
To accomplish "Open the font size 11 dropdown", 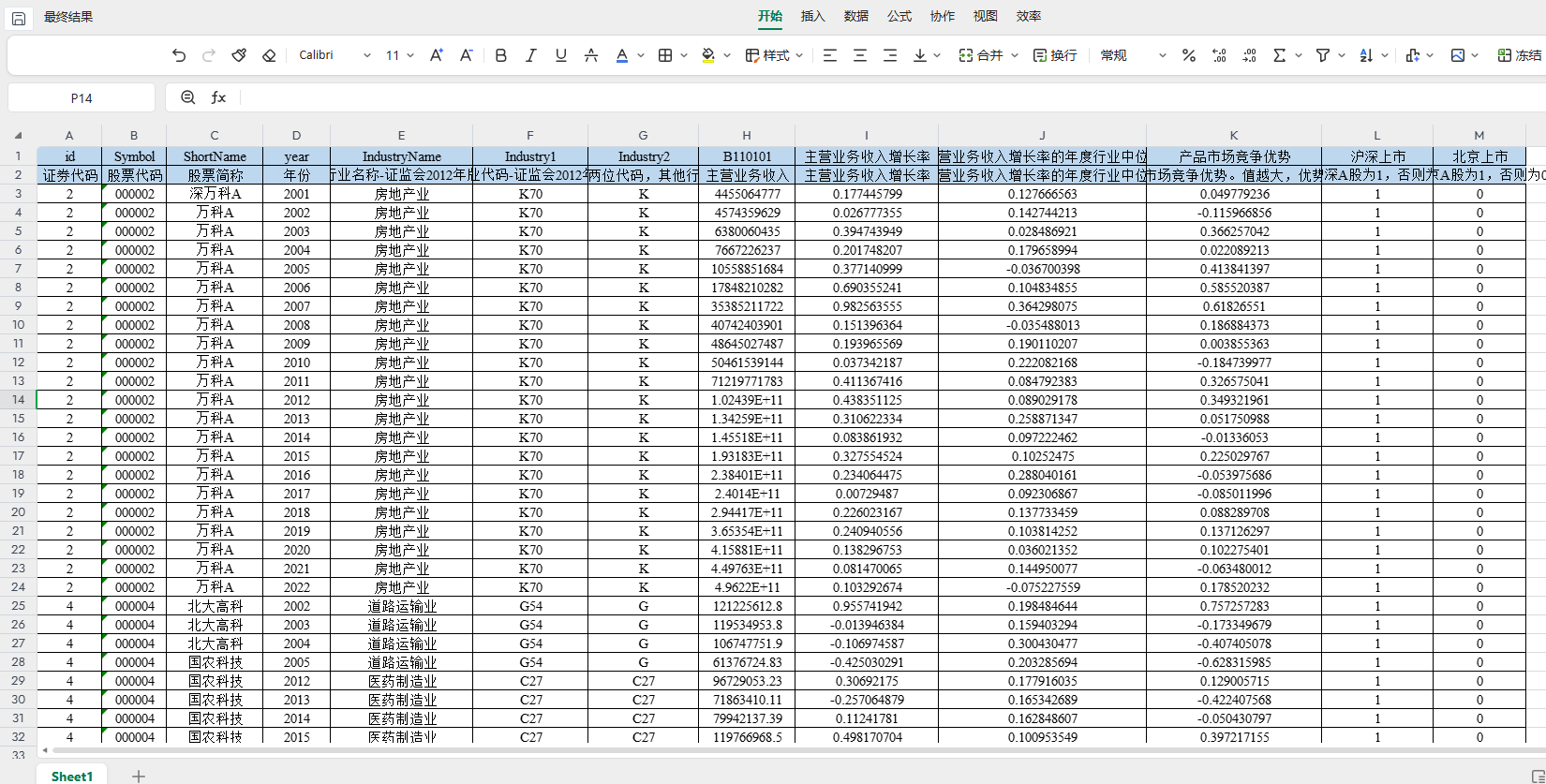I will point(400,55).
